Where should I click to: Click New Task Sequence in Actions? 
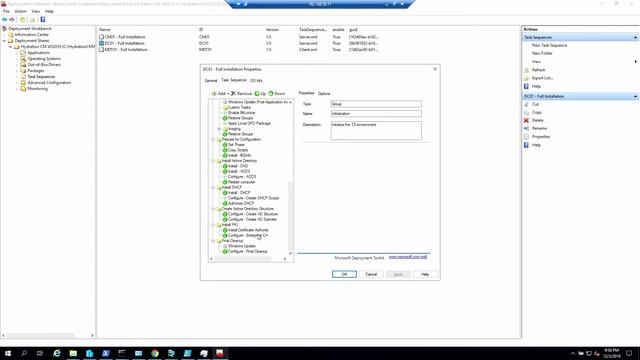(x=549, y=45)
